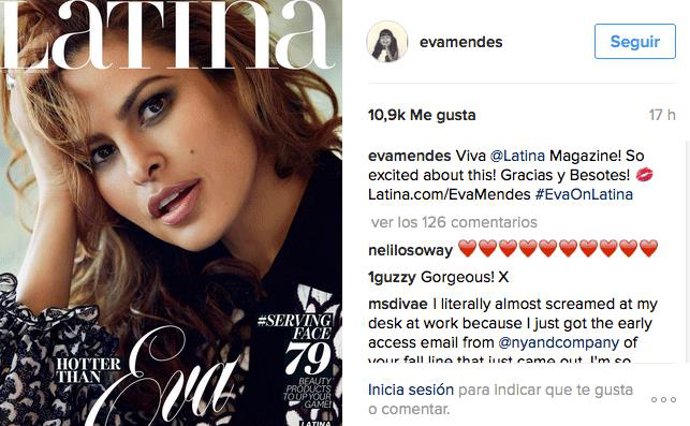This screenshot has height=426, width=690.
Task: Click the Inicia sesión login link
Action: point(411,389)
